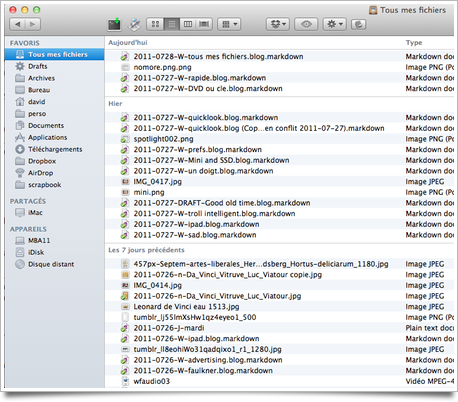Image resolution: width=458 pixels, height=402 pixels.
Task: Switch to icon view in toolbar
Action: pos(155,24)
